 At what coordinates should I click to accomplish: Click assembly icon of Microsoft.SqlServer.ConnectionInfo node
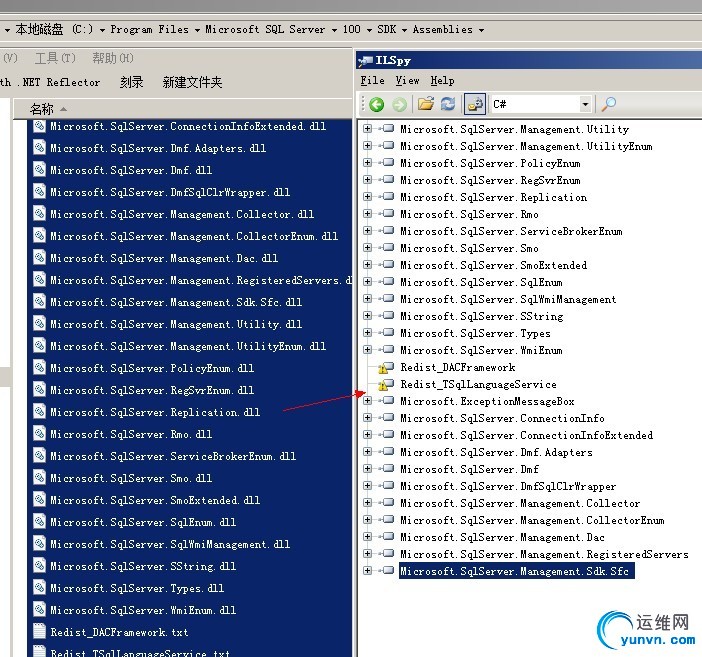[x=388, y=418]
